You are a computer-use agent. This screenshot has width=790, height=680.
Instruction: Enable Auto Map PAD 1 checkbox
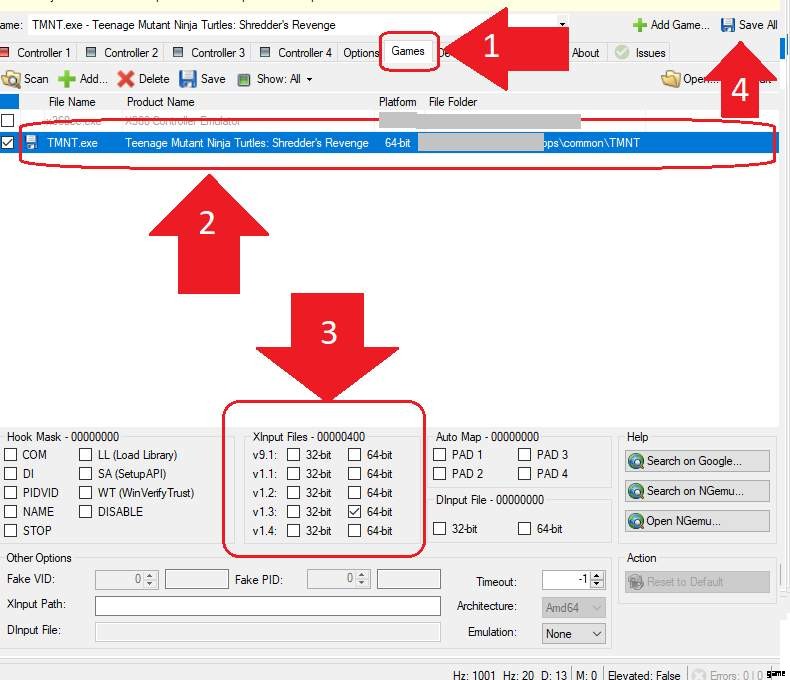[x=439, y=455]
